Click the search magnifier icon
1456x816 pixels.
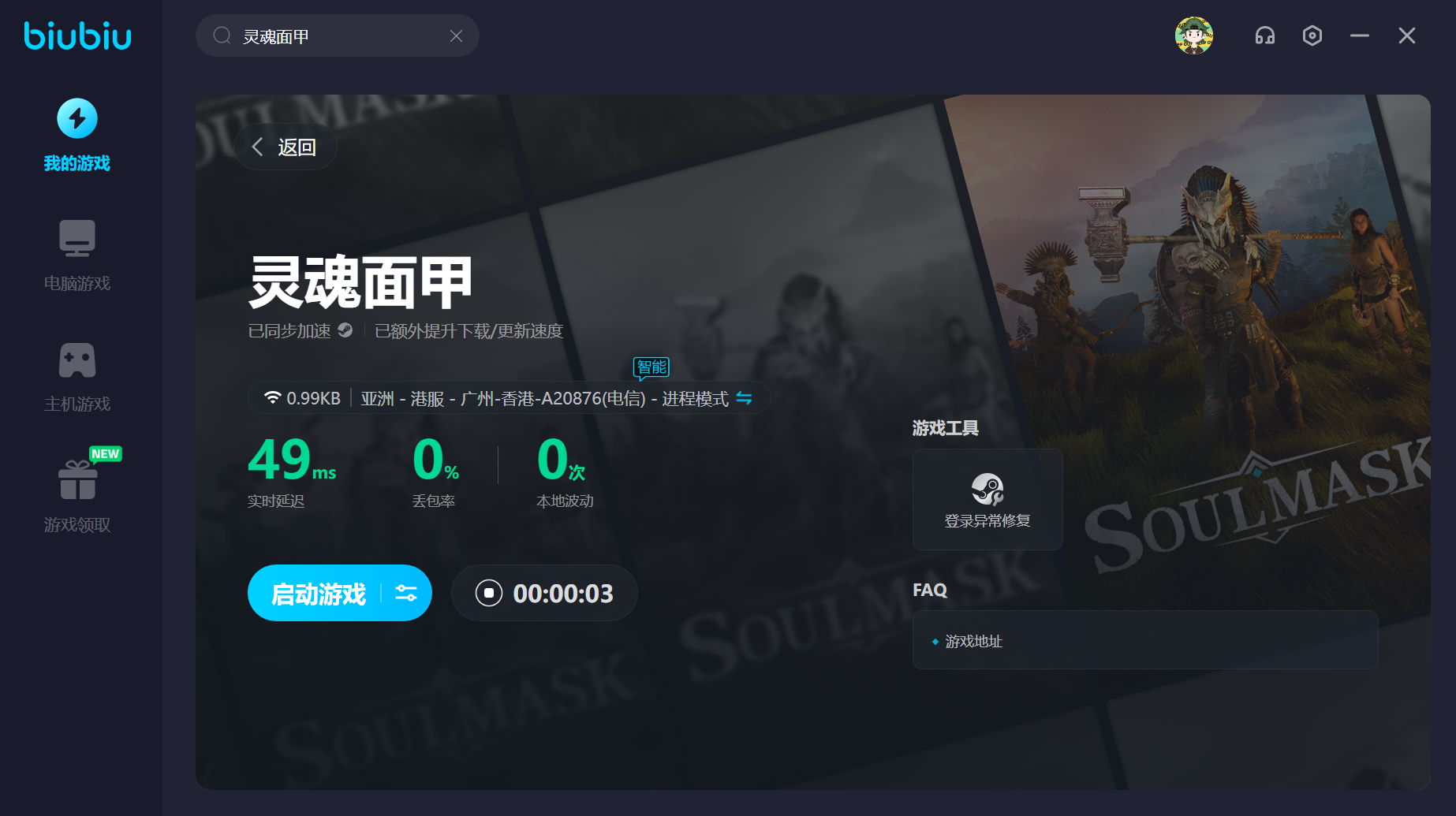(x=222, y=35)
